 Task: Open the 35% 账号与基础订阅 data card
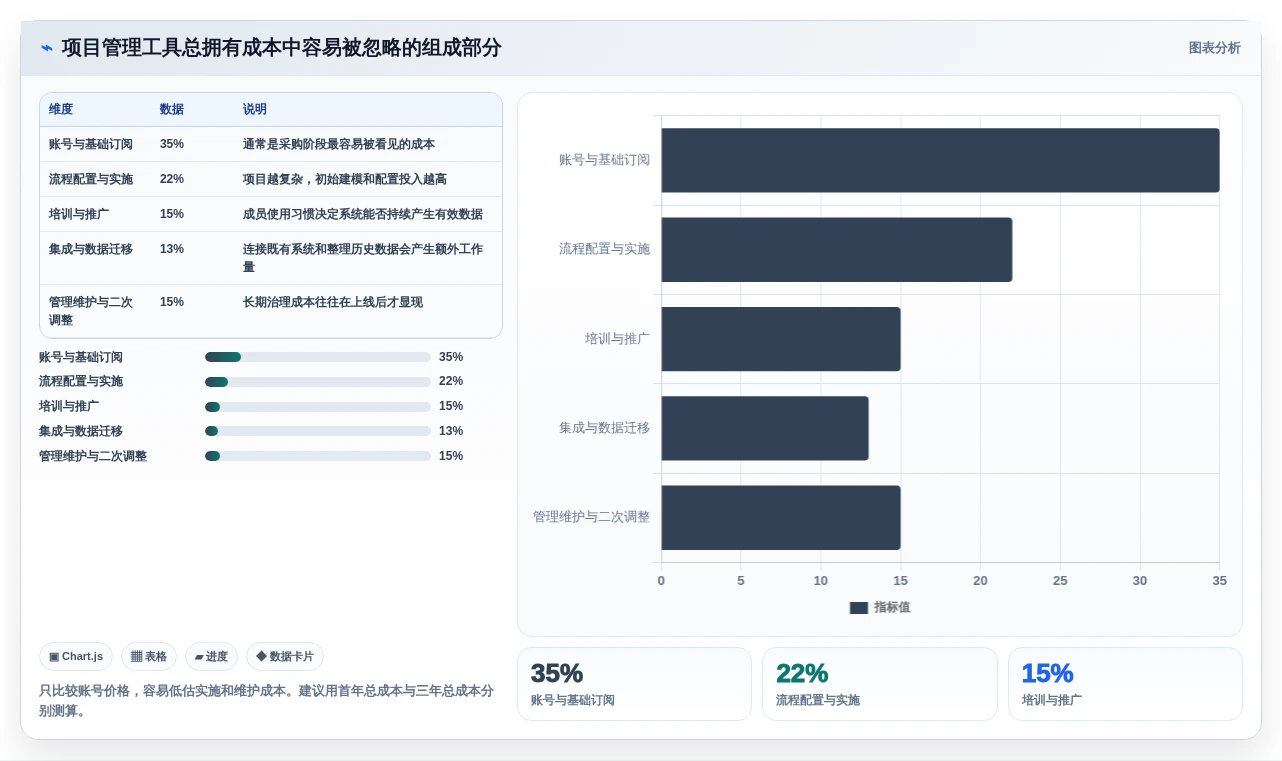634,684
